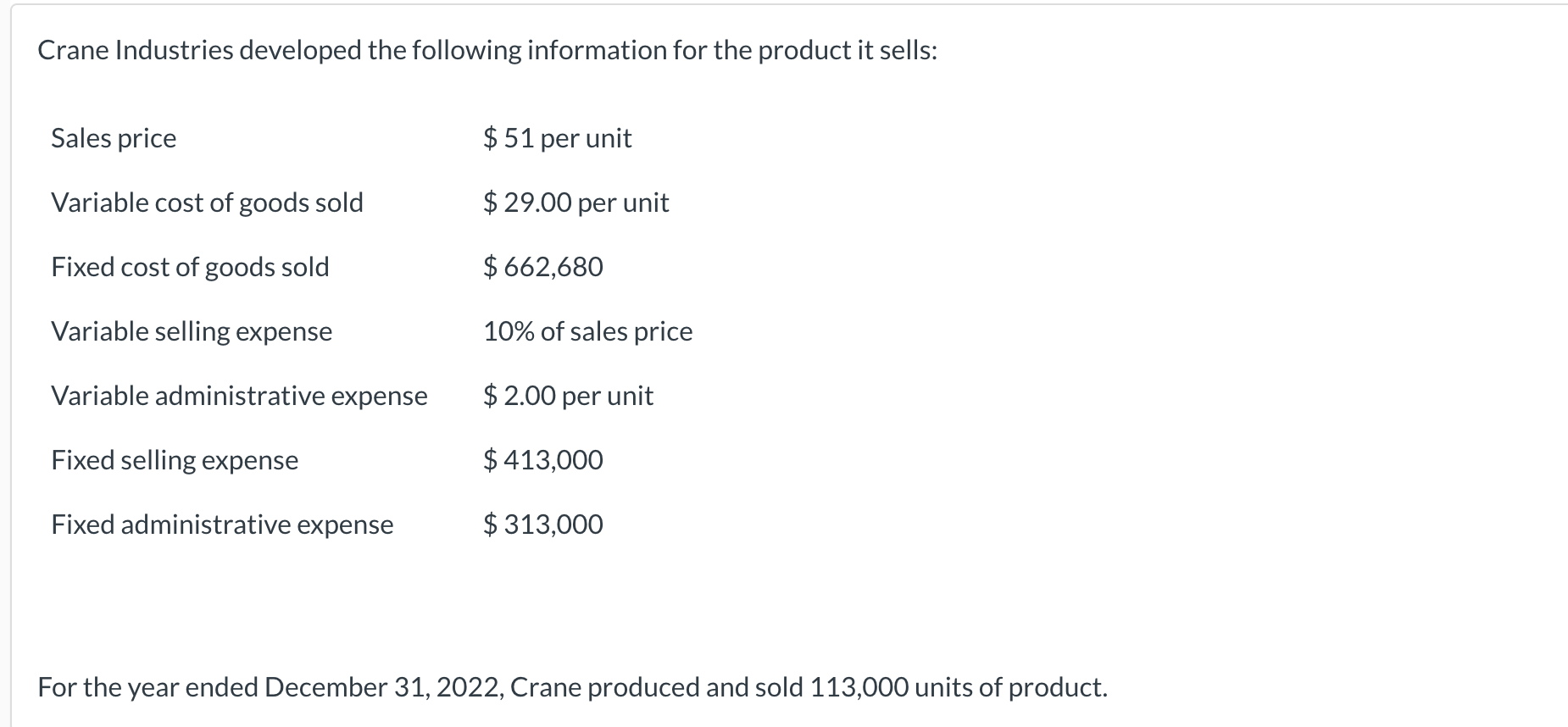
Task: Click the Fixed administrative expense label
Action: (222, 524)
